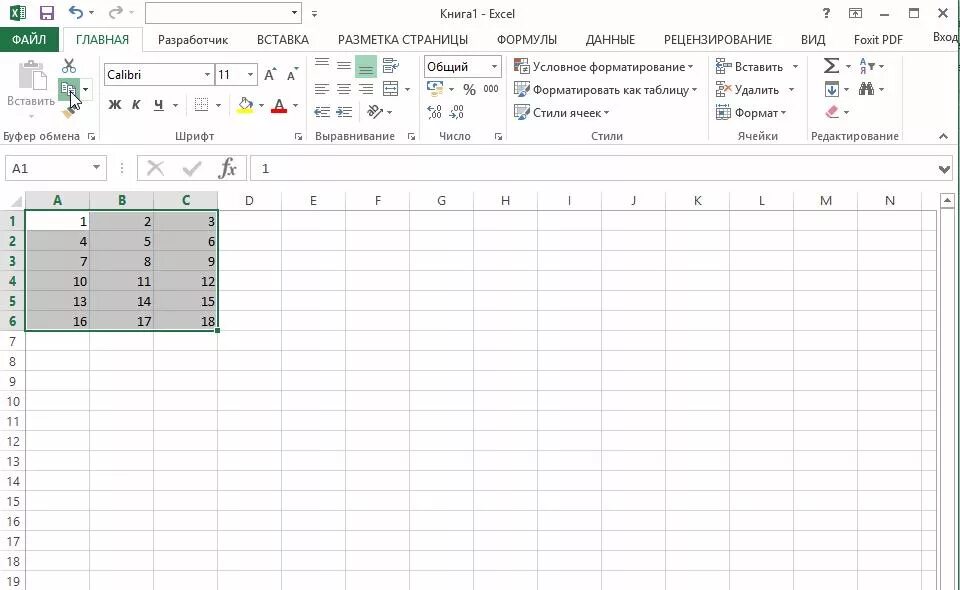
Task: Click the Undo arrow icon
Action: [76, 12]
